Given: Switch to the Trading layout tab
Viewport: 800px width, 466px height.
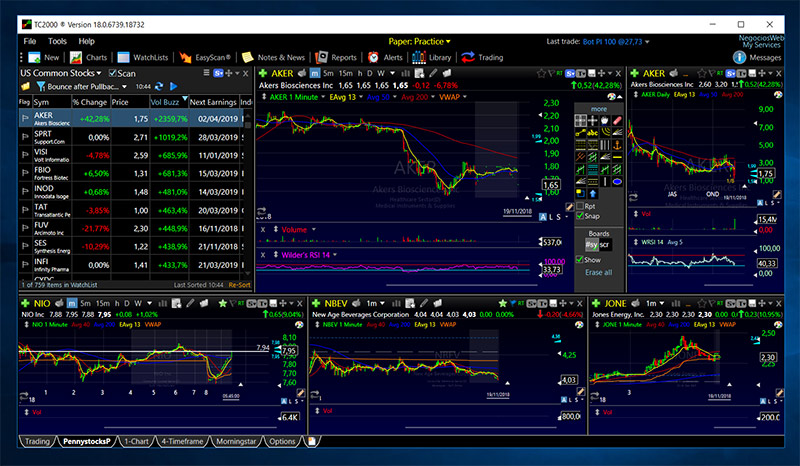Looking at the screenshot, I should pos(37,442).
